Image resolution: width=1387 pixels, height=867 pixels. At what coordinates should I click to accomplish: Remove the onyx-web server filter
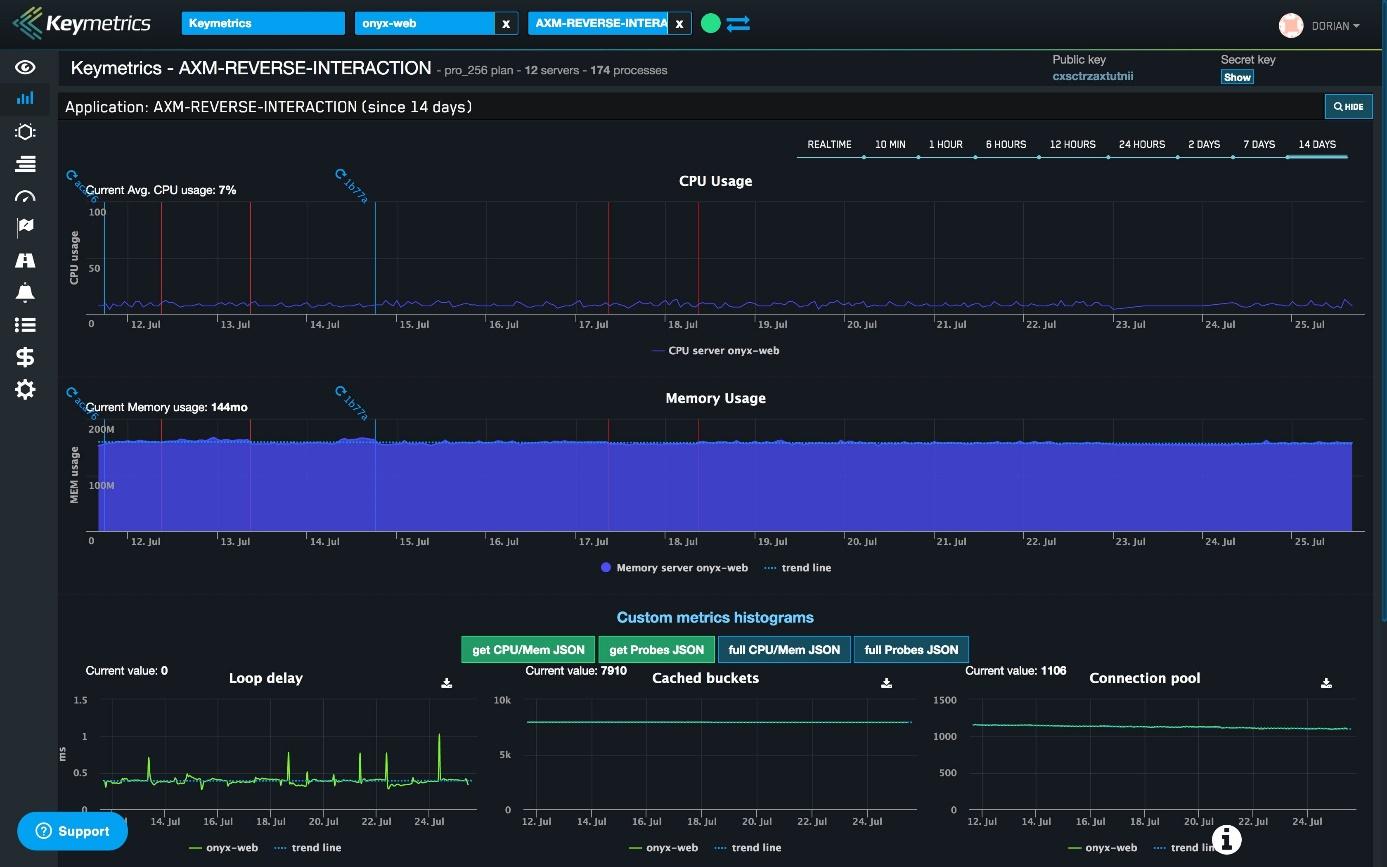point(506,23)
